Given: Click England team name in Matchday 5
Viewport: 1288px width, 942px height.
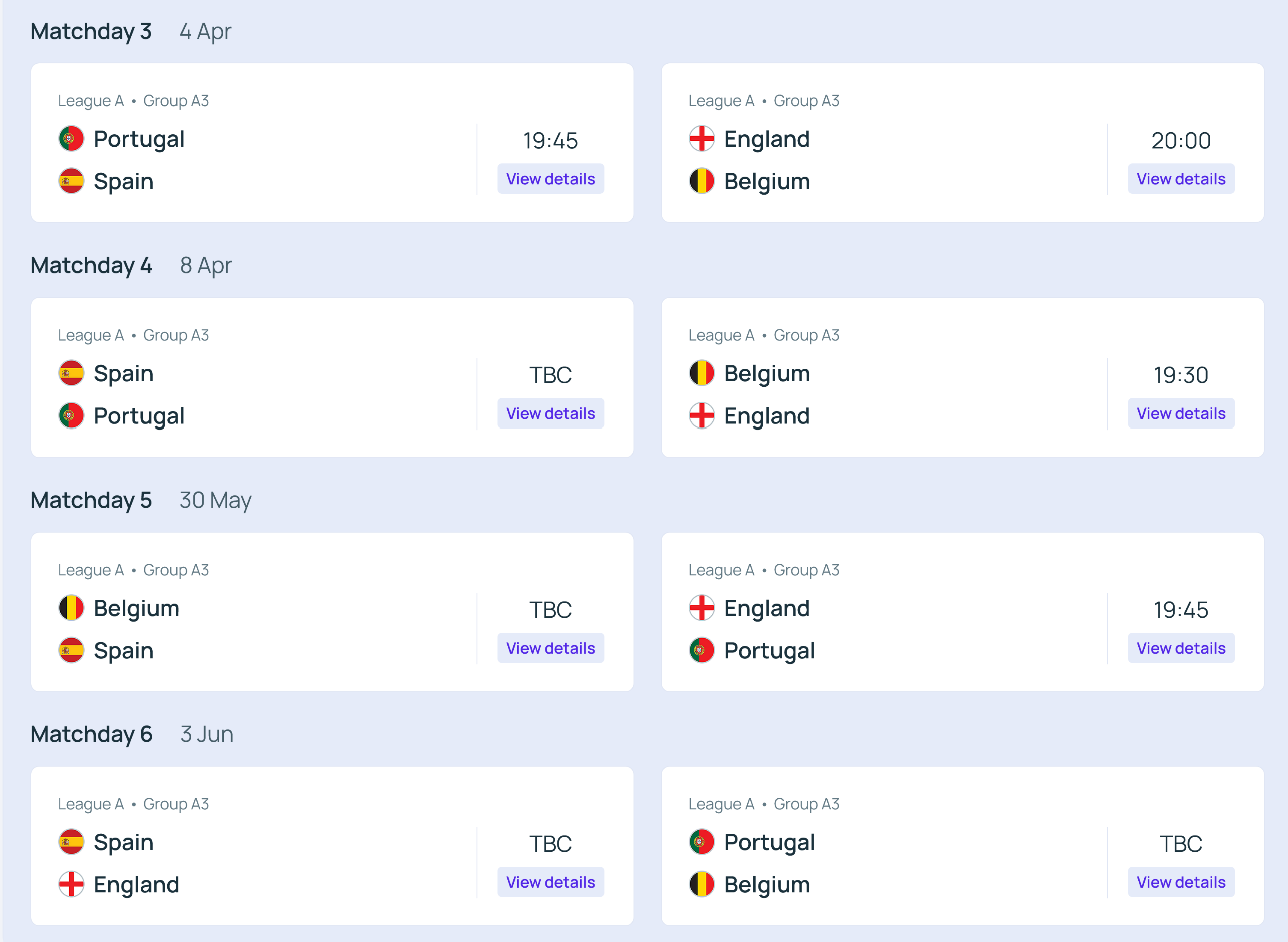Looking at the screenshot, I should click(767, 608).
